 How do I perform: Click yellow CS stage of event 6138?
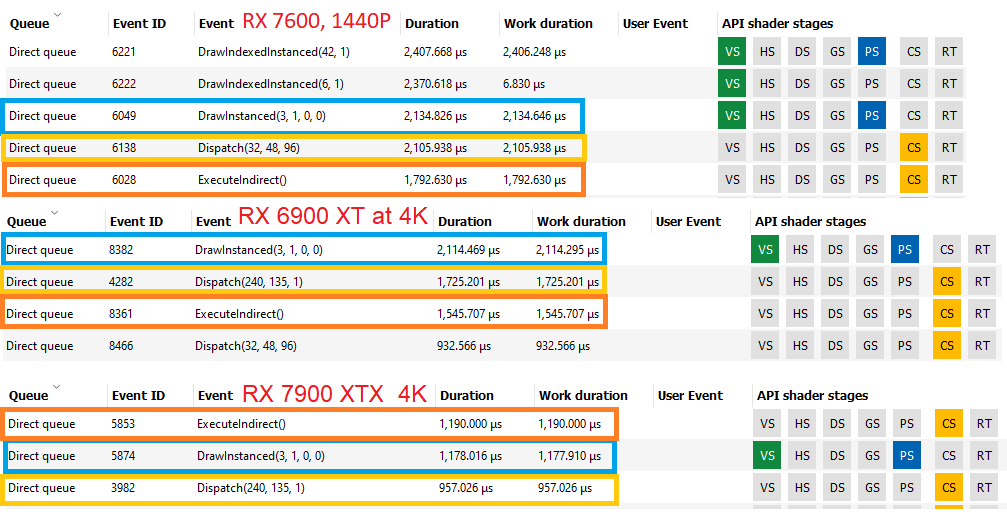(x=914, y=148)
